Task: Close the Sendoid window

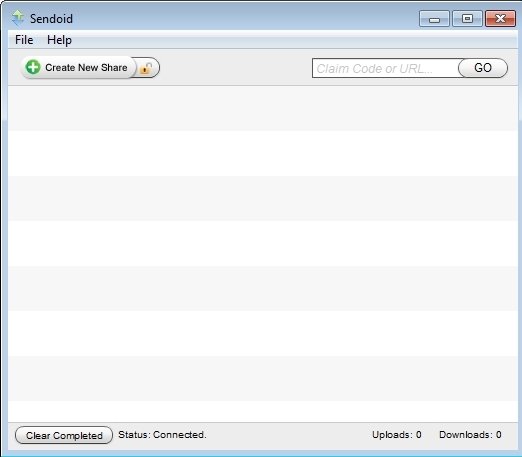Action: 500,19
